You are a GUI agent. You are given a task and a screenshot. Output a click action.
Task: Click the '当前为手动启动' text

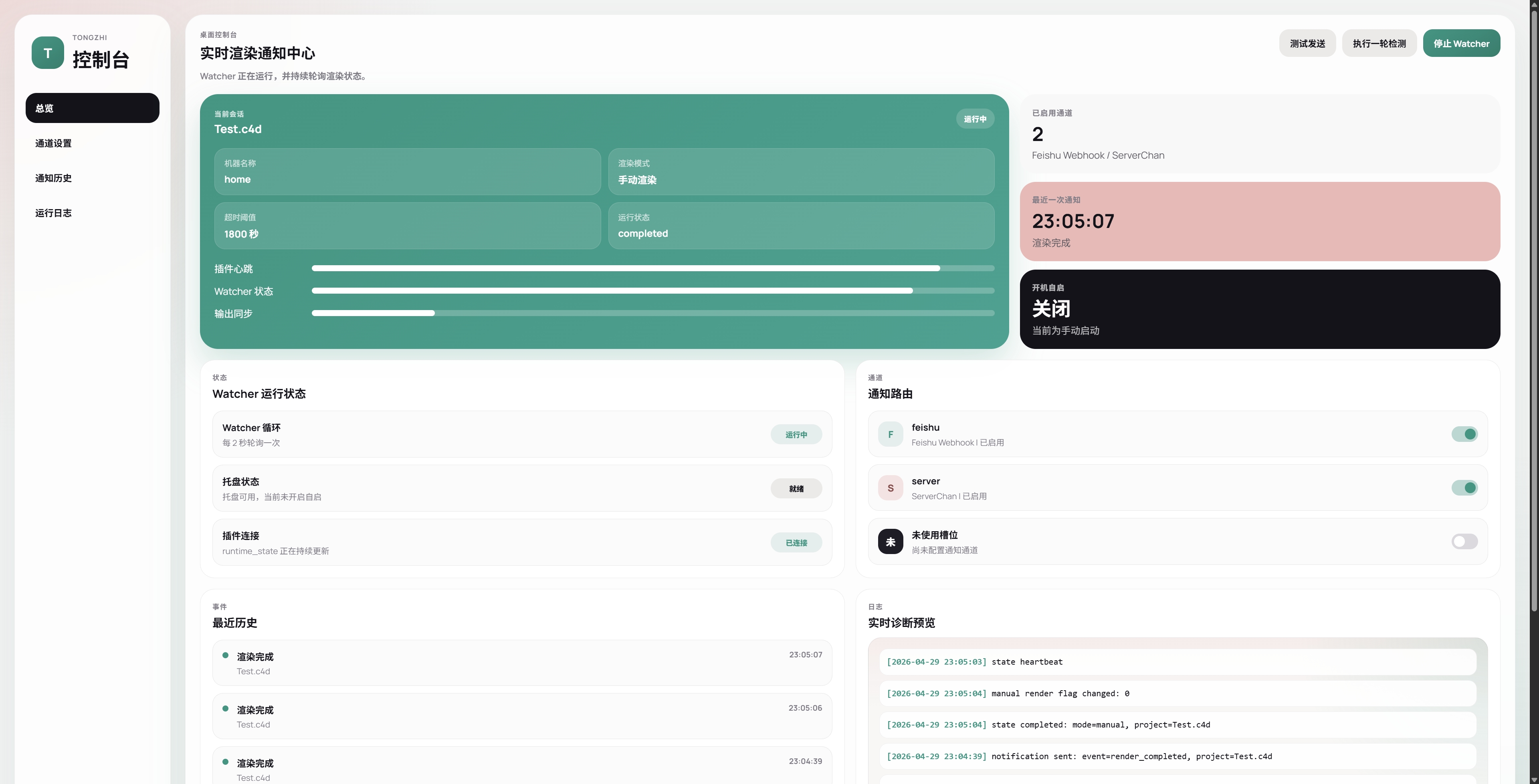coord(1066,331)
